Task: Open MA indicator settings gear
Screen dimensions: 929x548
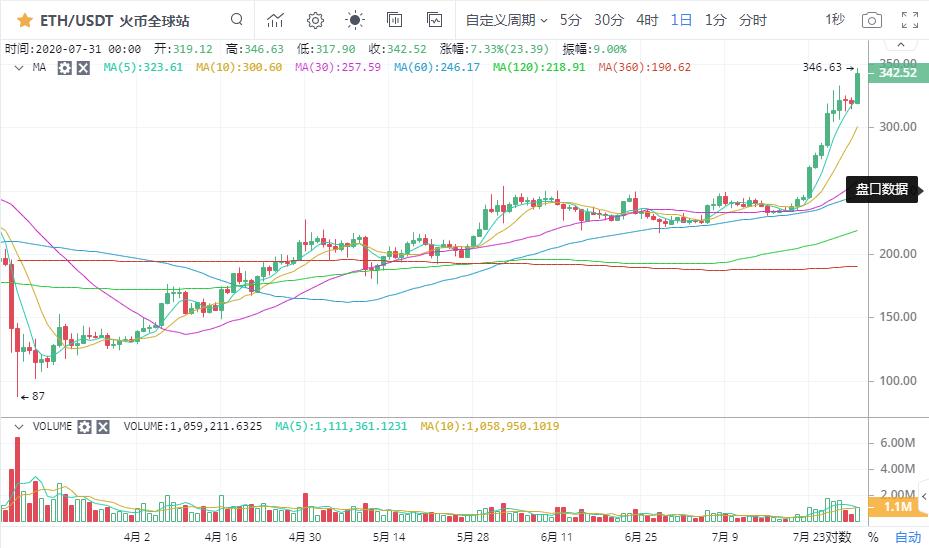Action: tap(64, 67)
